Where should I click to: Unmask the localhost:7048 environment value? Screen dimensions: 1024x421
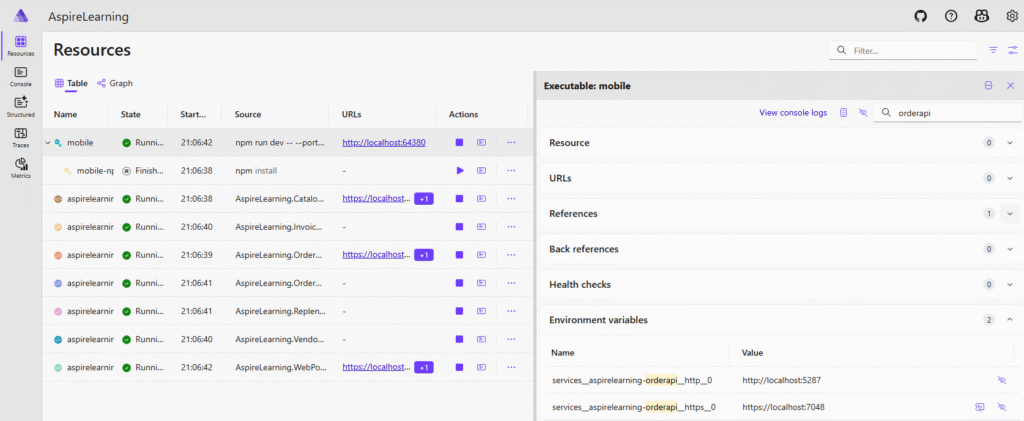point(1002,407)
